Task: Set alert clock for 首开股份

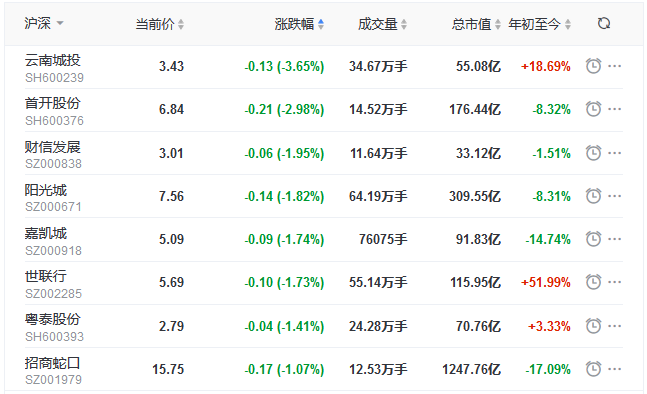Action: [x=593, y=109]
